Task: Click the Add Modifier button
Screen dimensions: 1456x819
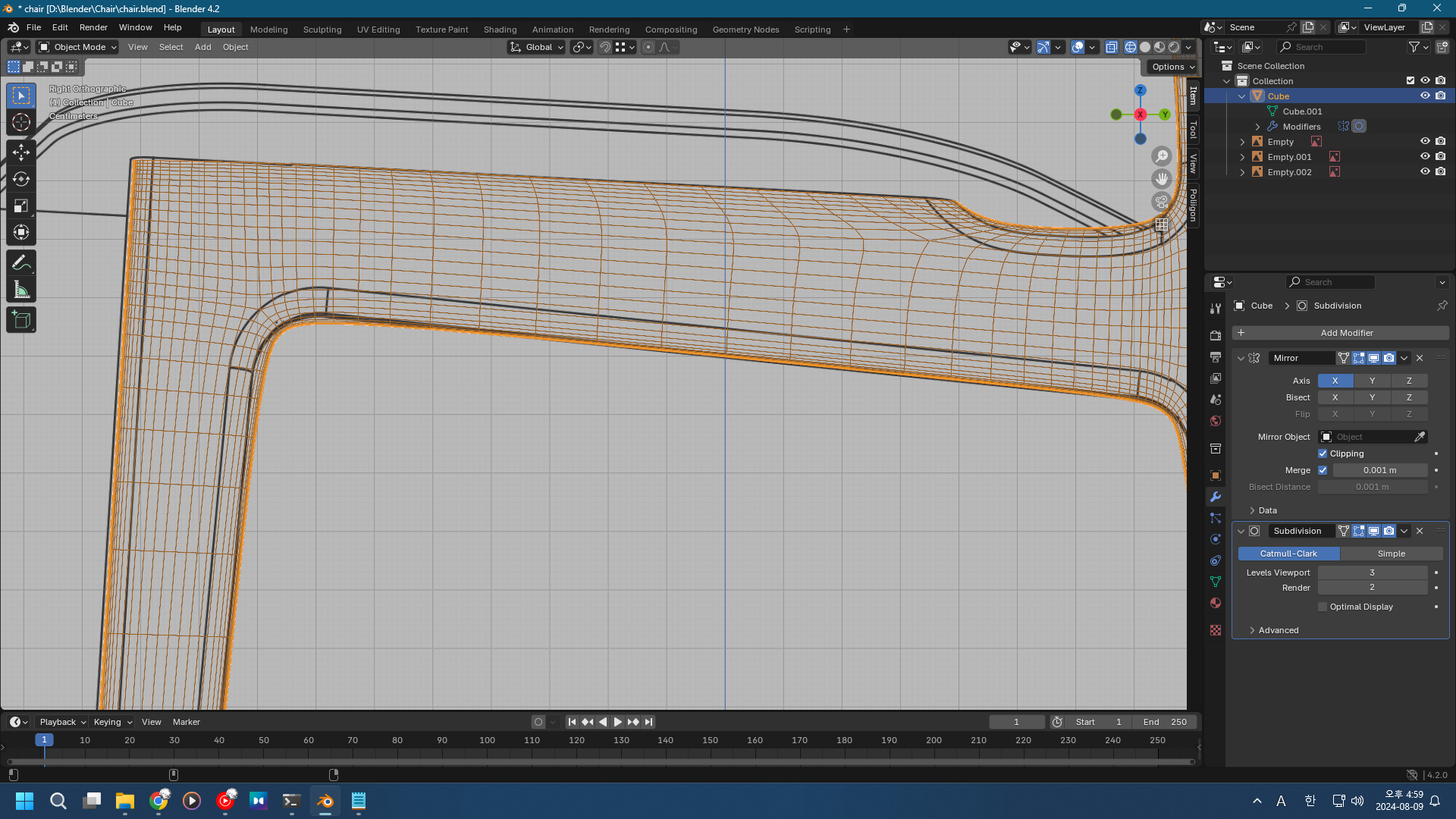Action: pos(1340,333)
